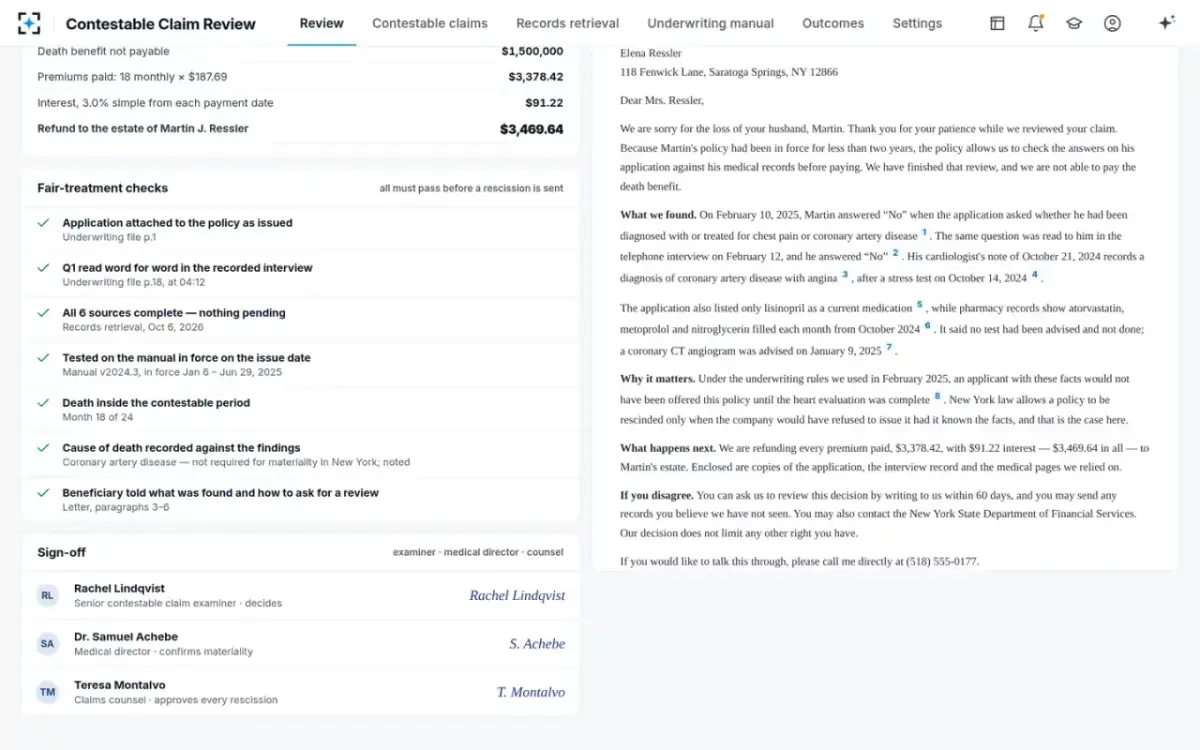This screenshot has height=750, width=1200.
Task: Open the sparkle AI assistant icon
Action: tap(1166, 23)
